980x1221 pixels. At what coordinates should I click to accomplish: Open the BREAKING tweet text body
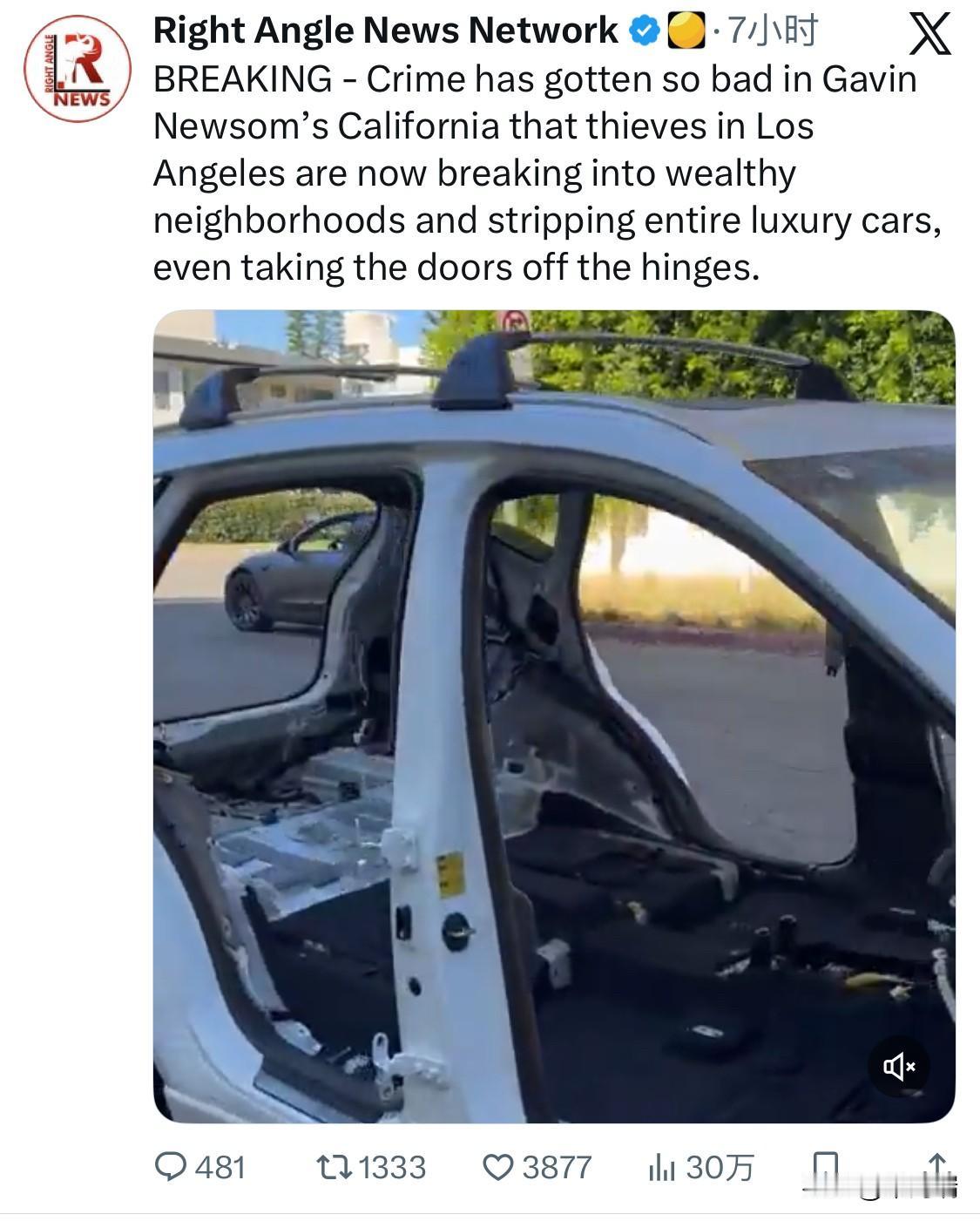pyautogui.click(x=547, y=173)
